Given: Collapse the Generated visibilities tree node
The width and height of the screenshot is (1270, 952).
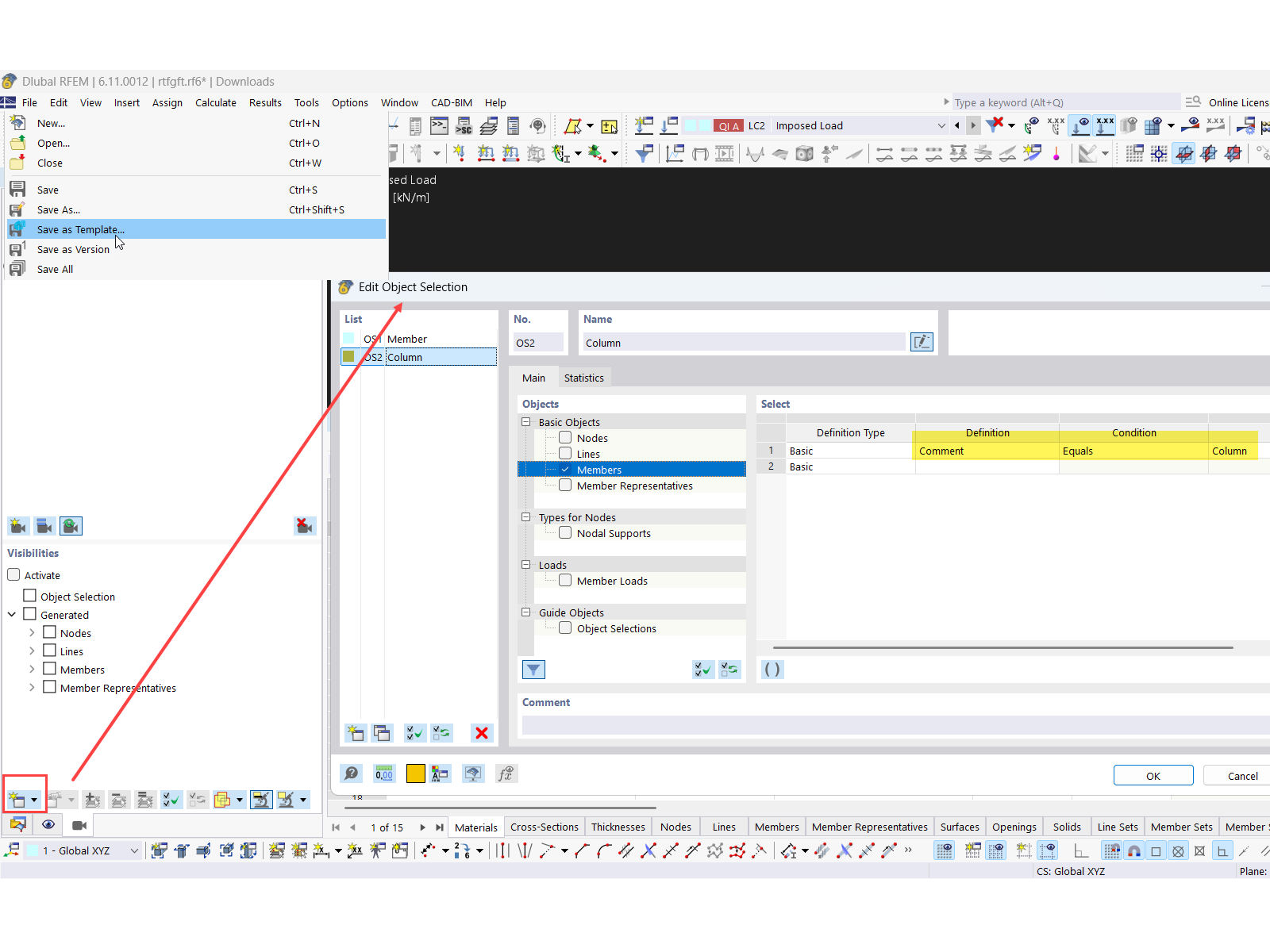Looking at the screenshot, I should tap(12, 614).
